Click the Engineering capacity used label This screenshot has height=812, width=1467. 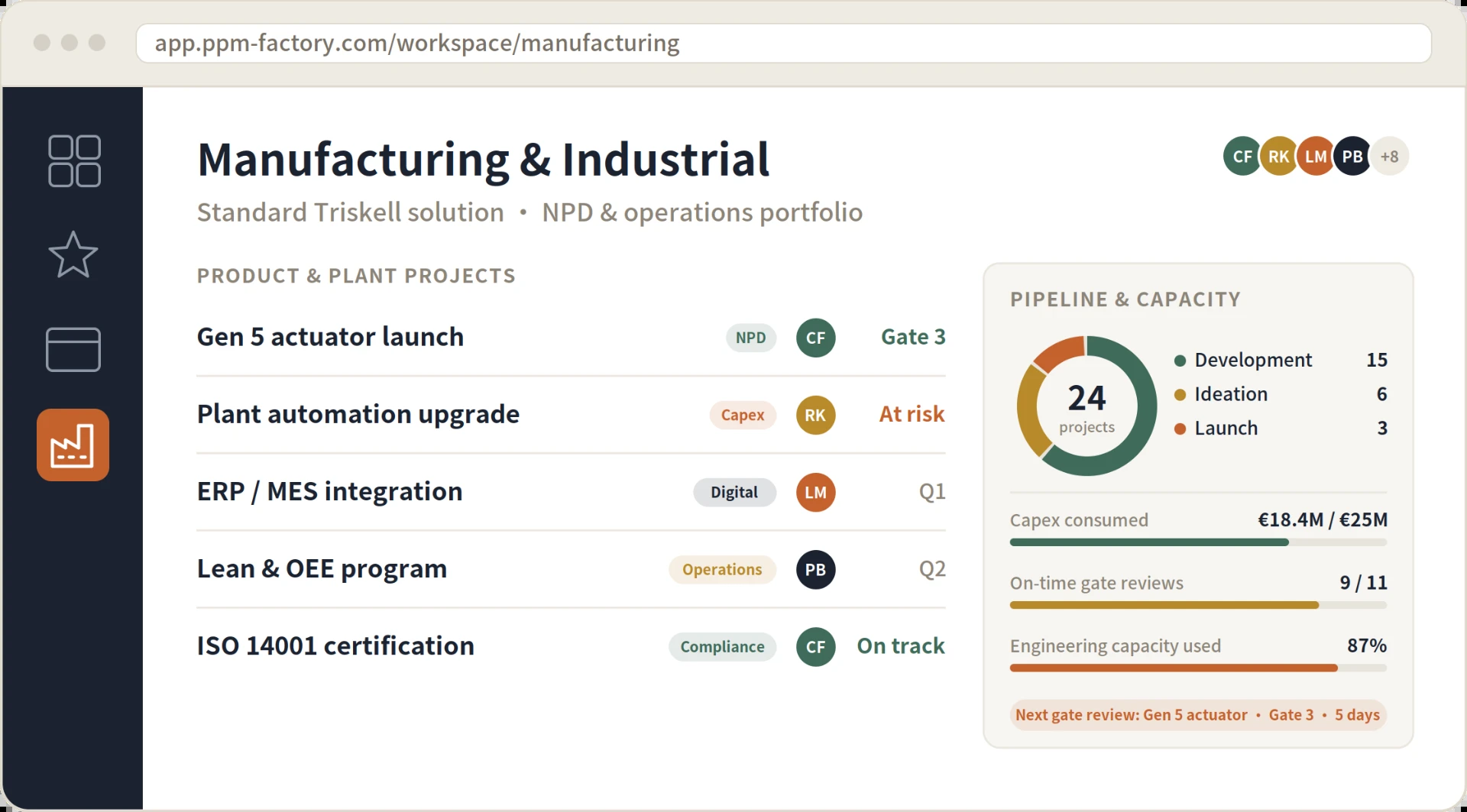click(1116, 646)
